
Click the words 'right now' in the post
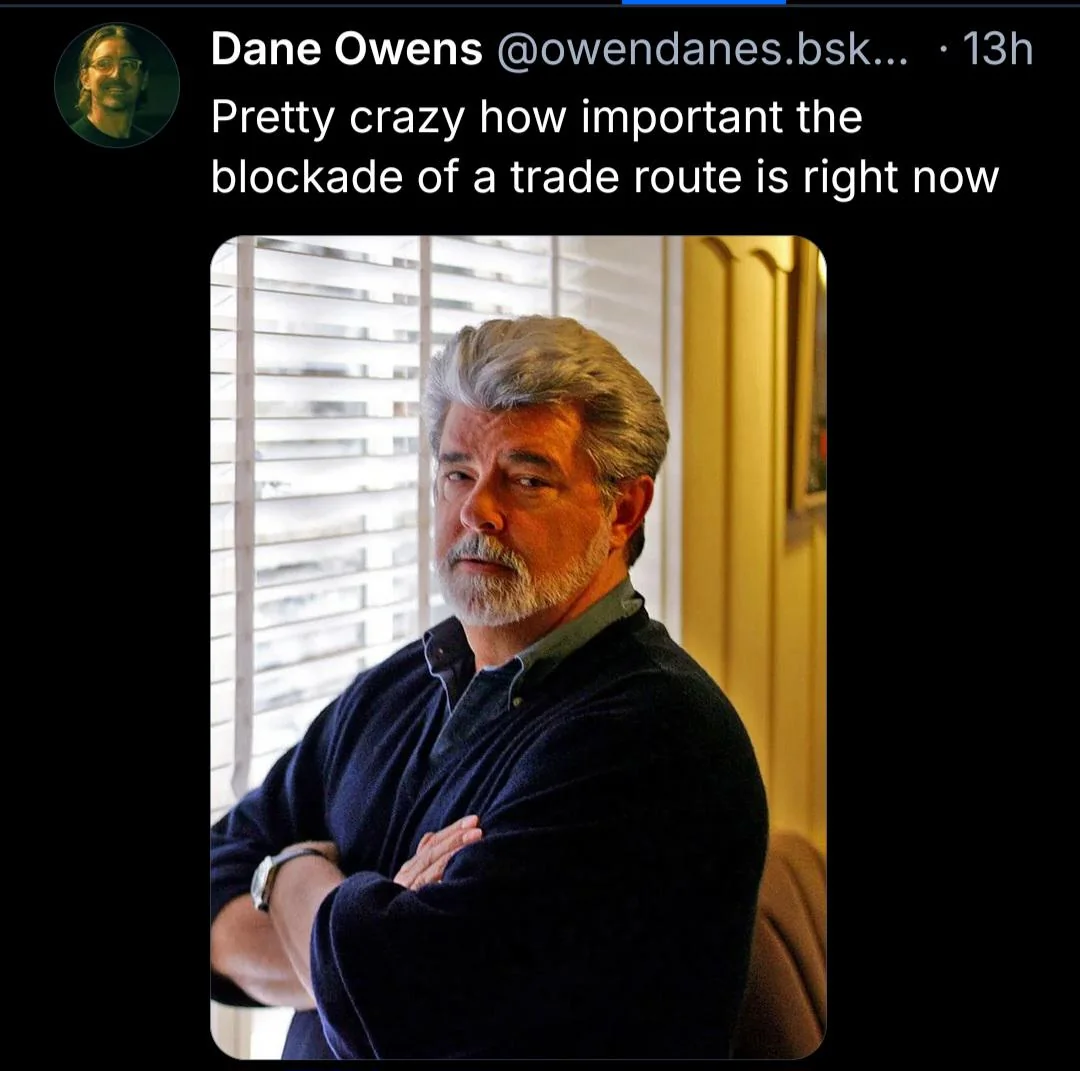[x=901, y=178]
